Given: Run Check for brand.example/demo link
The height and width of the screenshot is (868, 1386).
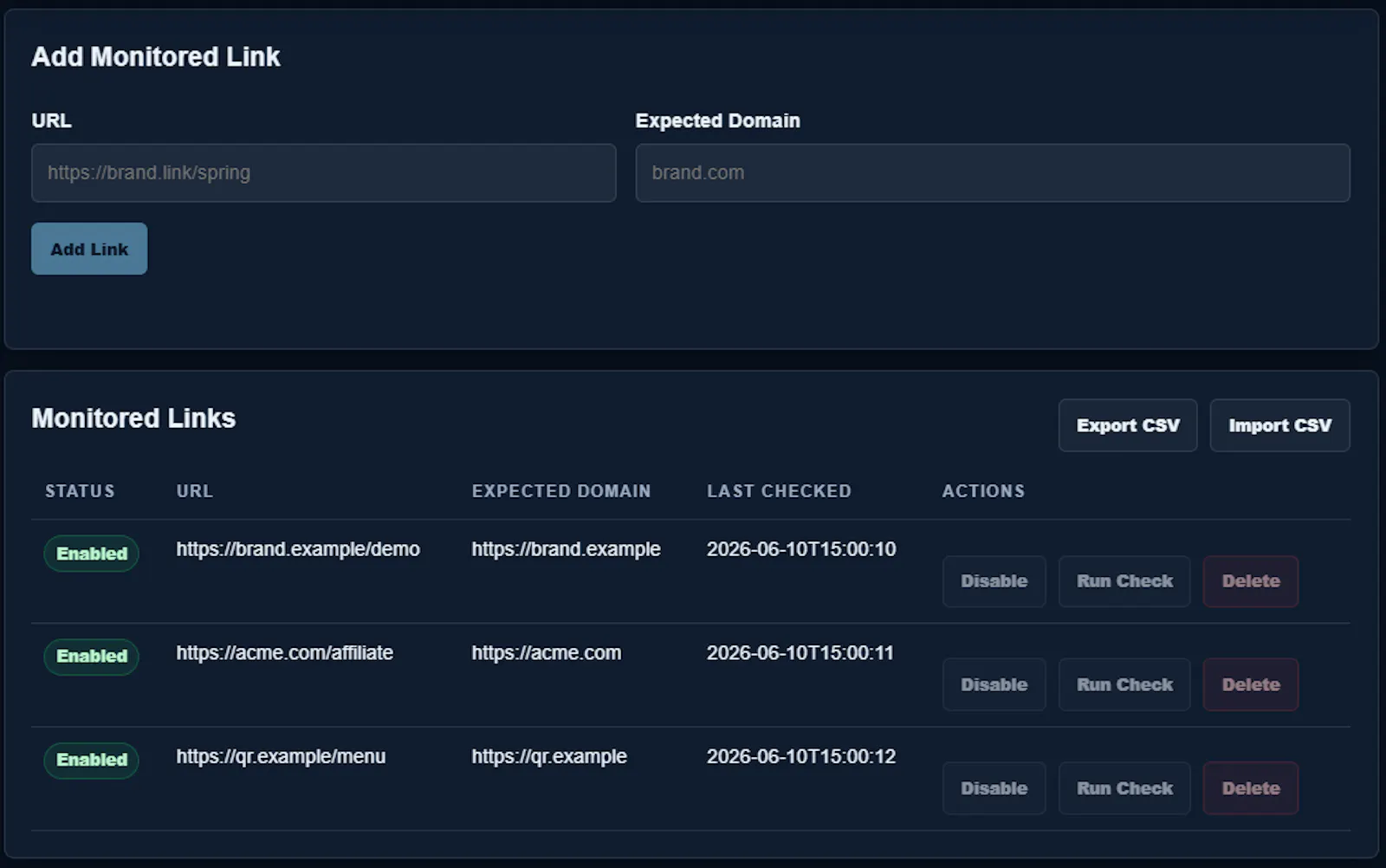Looking at the screenshot, I should tap(1124, 581).
